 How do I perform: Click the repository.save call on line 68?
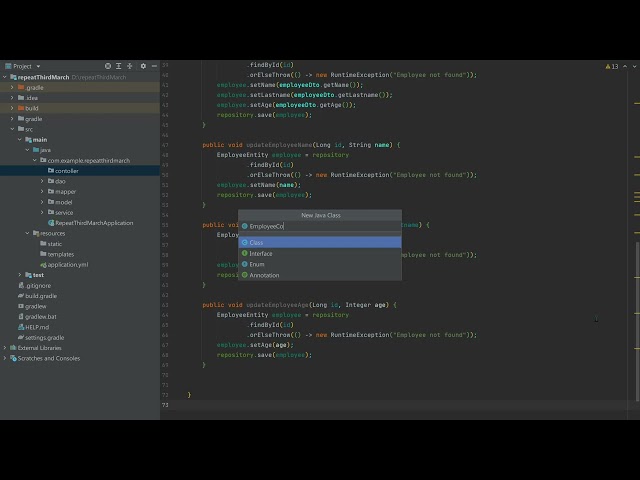coord(264,355)
